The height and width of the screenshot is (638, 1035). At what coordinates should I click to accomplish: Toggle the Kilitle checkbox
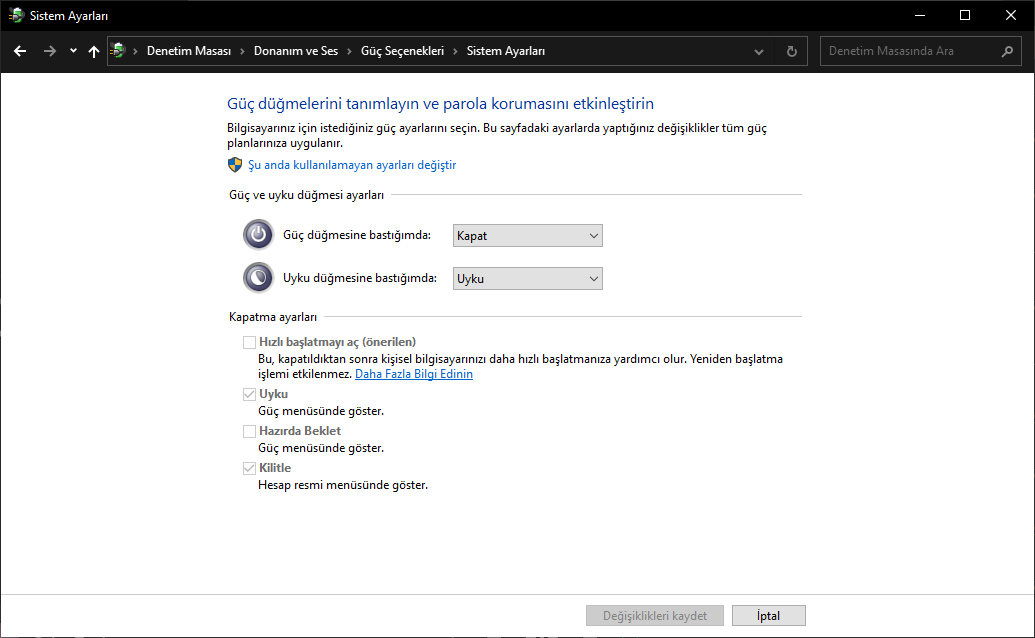tap(249, 468)
